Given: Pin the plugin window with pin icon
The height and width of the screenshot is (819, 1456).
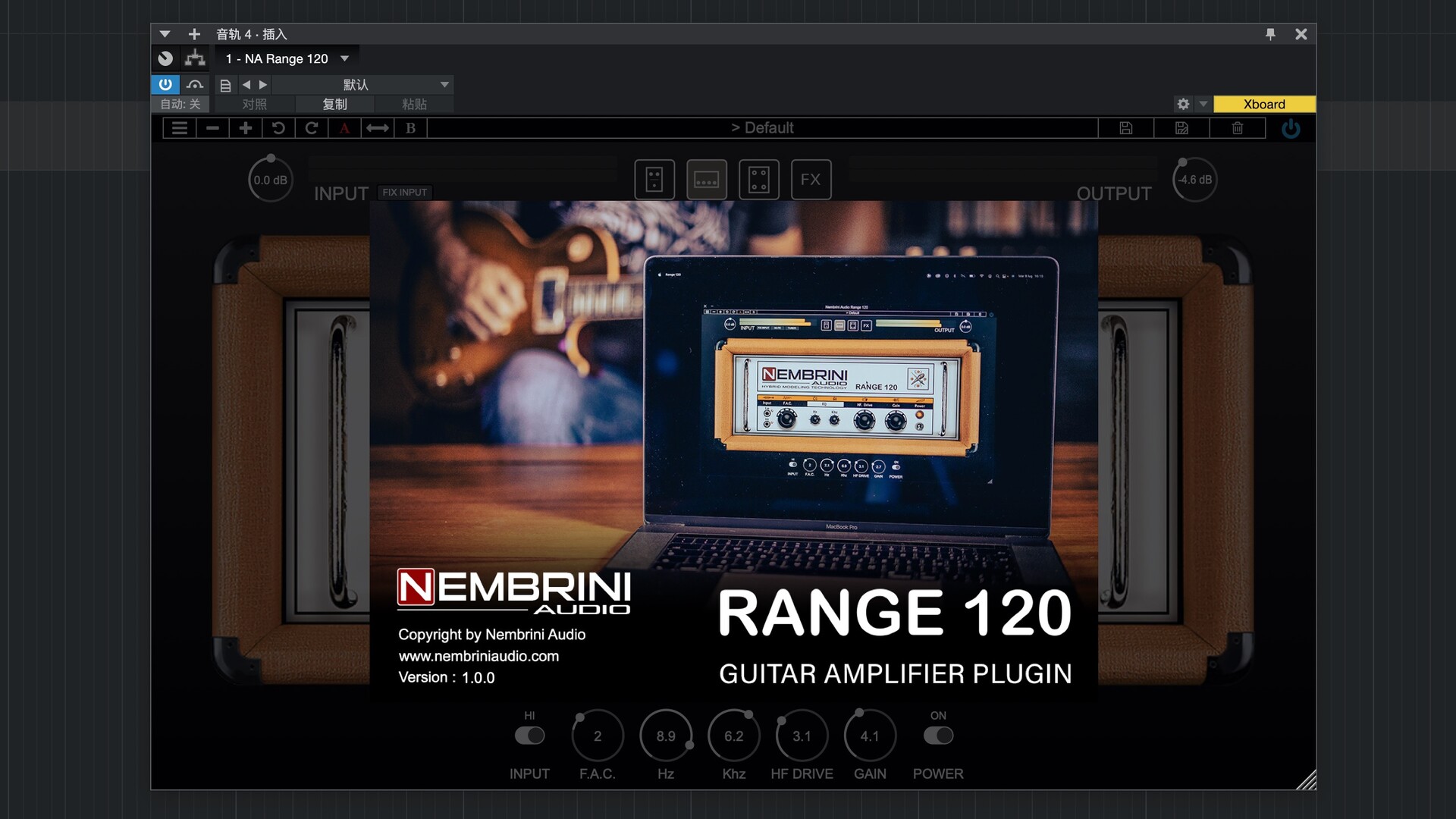Looking at the screenshot, I should click(x=1270, y=34).
